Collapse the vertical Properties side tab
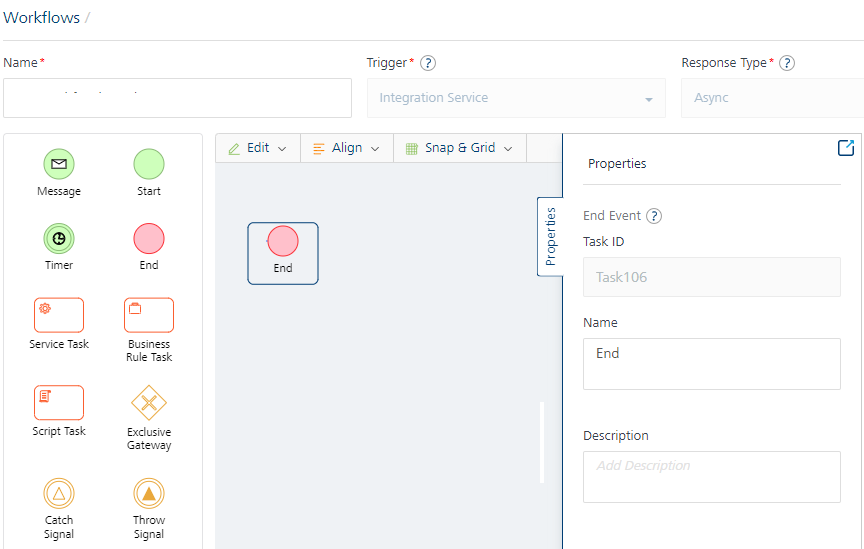 tap(550, 236)
